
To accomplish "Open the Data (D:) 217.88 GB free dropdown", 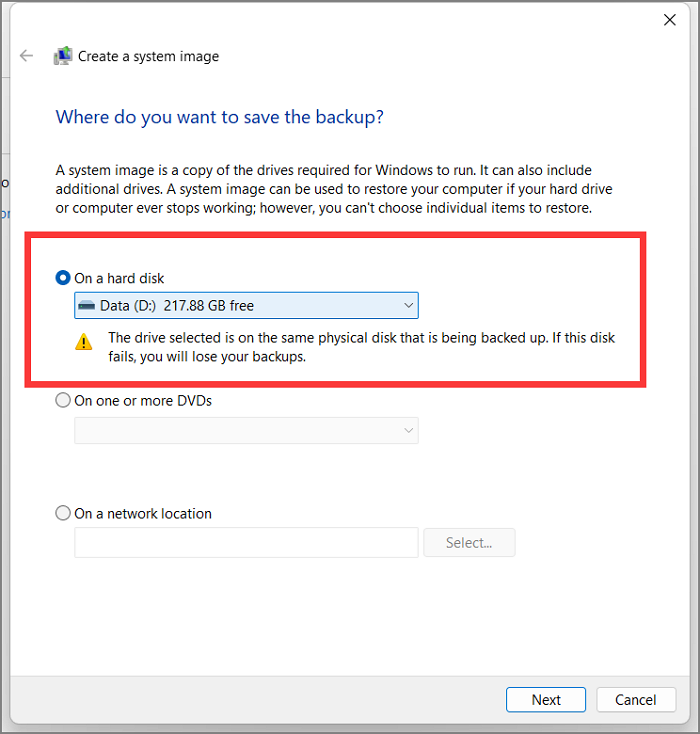I will click(245, 305).
